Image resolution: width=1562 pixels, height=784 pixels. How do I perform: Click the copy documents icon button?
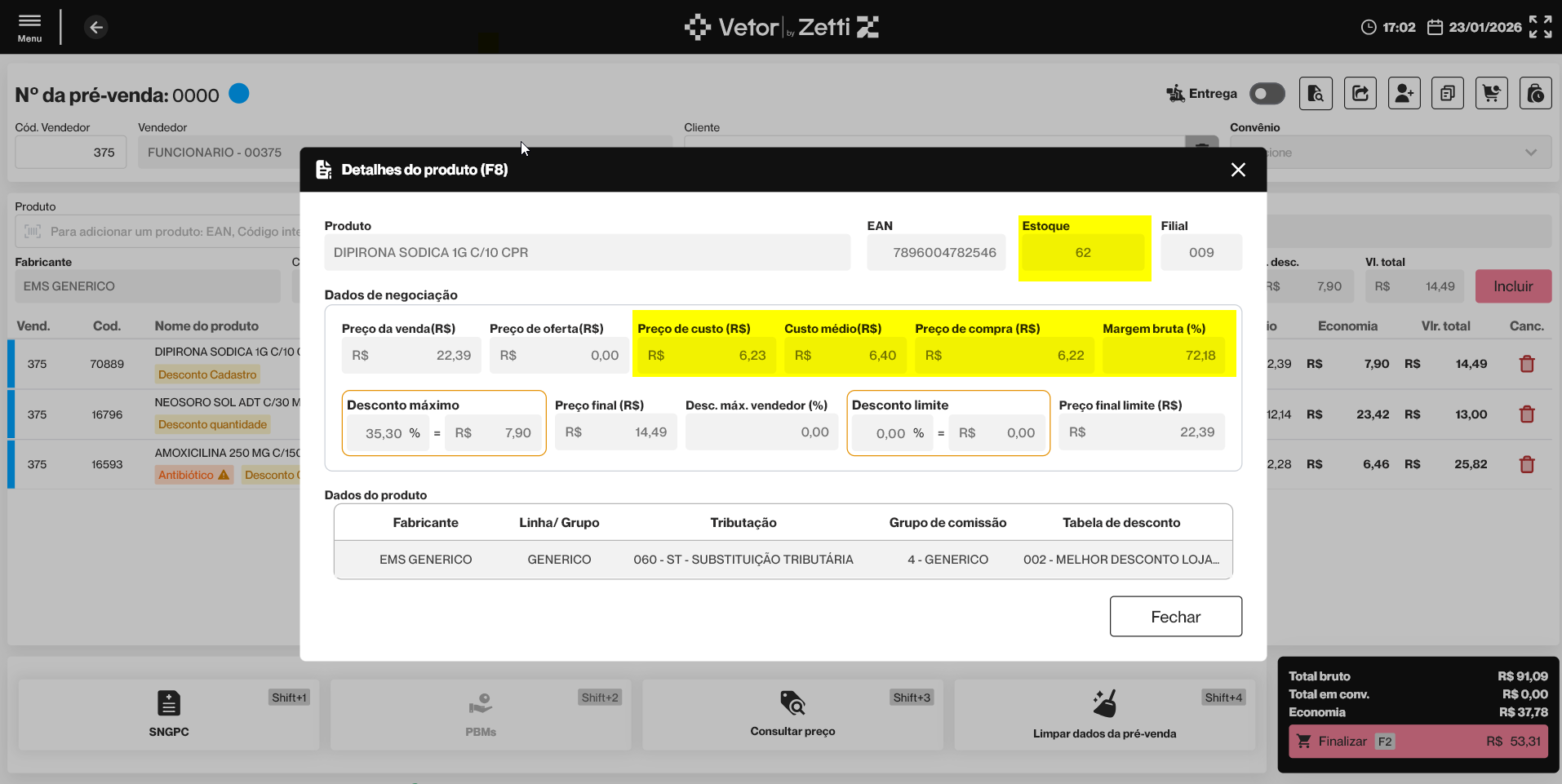(x=1448, y=94)
